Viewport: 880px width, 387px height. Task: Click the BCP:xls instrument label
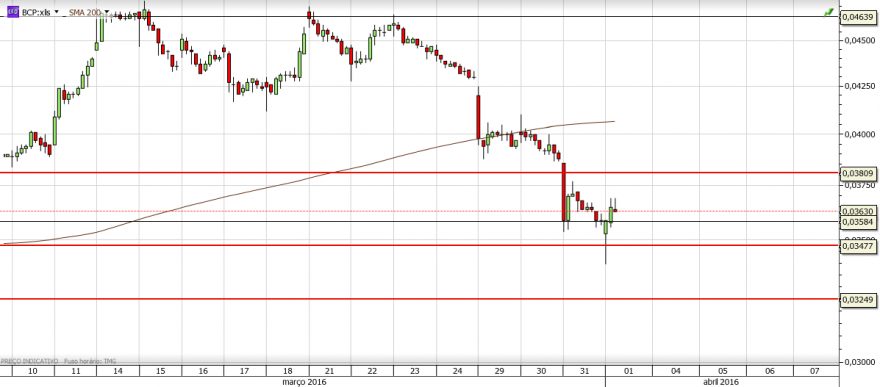36,11
